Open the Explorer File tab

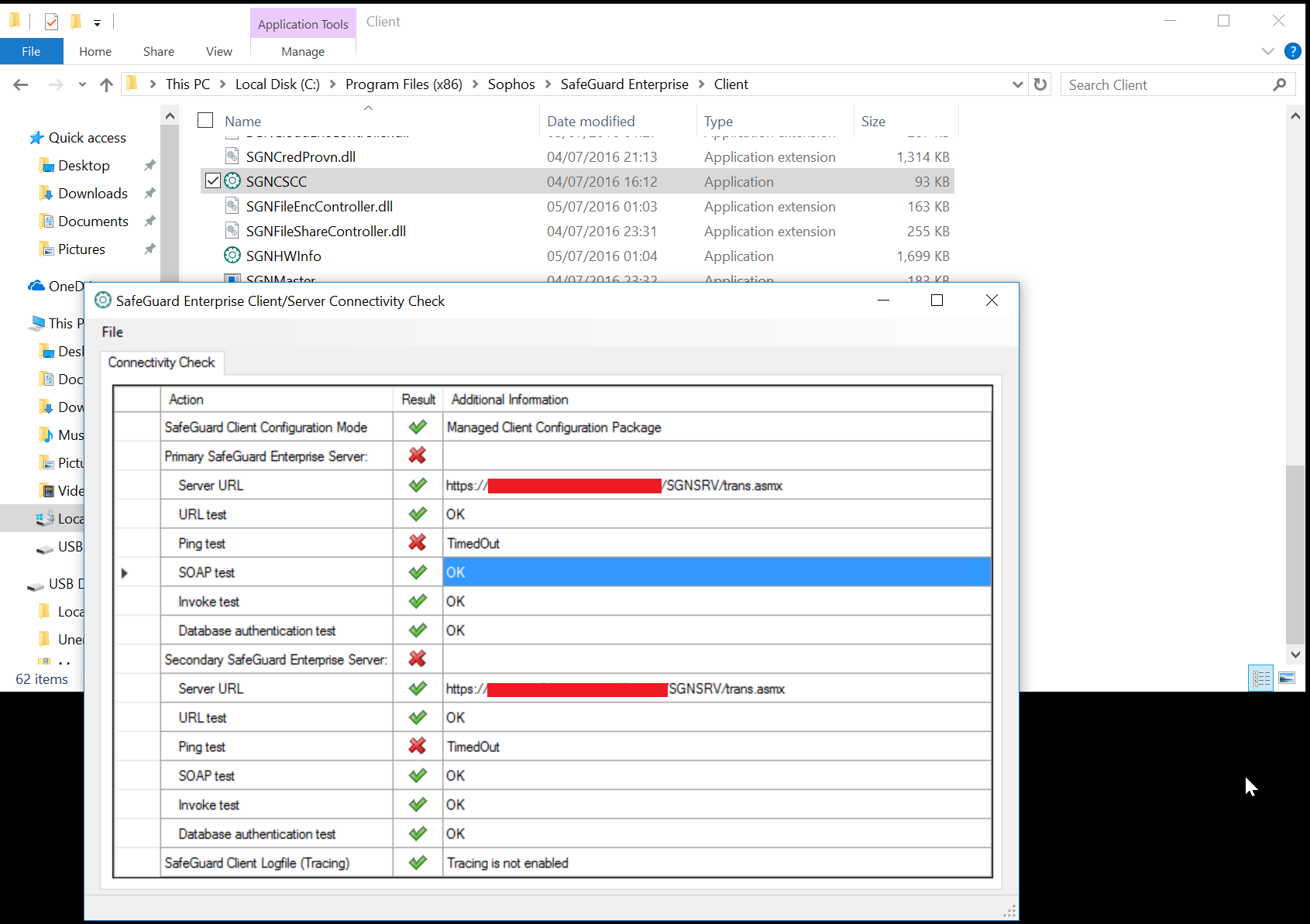coord(31,51)
